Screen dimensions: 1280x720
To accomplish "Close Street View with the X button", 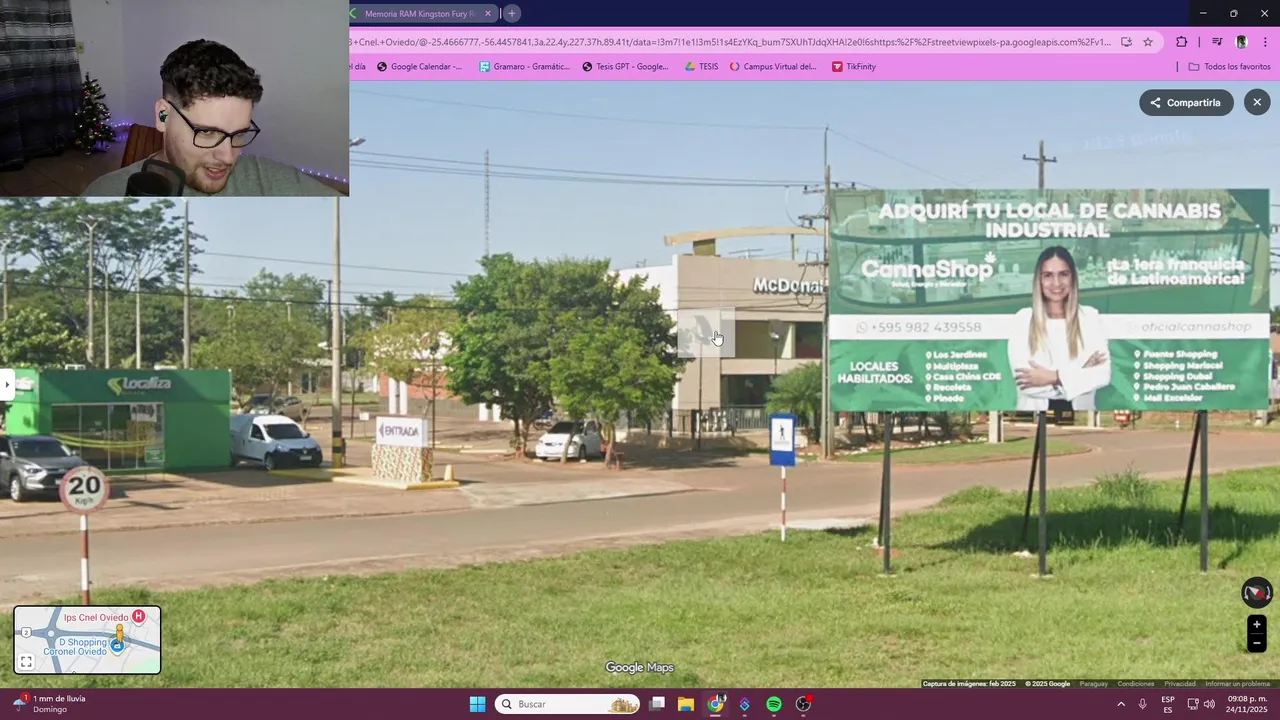I will coord(1257,102).
